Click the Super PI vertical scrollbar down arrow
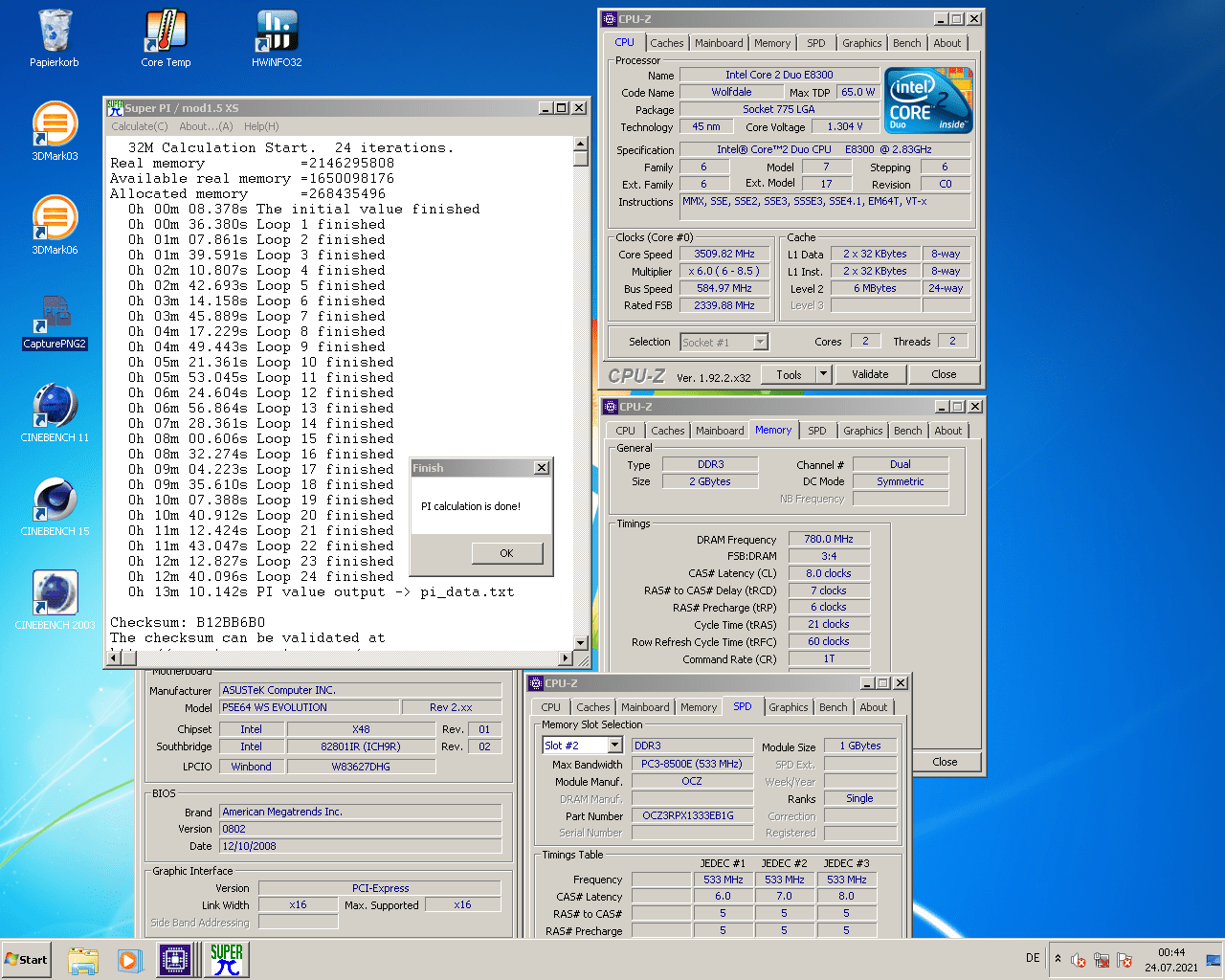 (x=581, y=642)
